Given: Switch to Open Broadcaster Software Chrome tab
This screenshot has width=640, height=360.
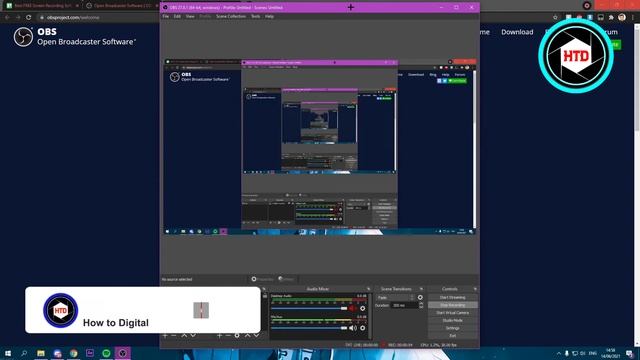Looking at the screenshot, I should [121, 6].
